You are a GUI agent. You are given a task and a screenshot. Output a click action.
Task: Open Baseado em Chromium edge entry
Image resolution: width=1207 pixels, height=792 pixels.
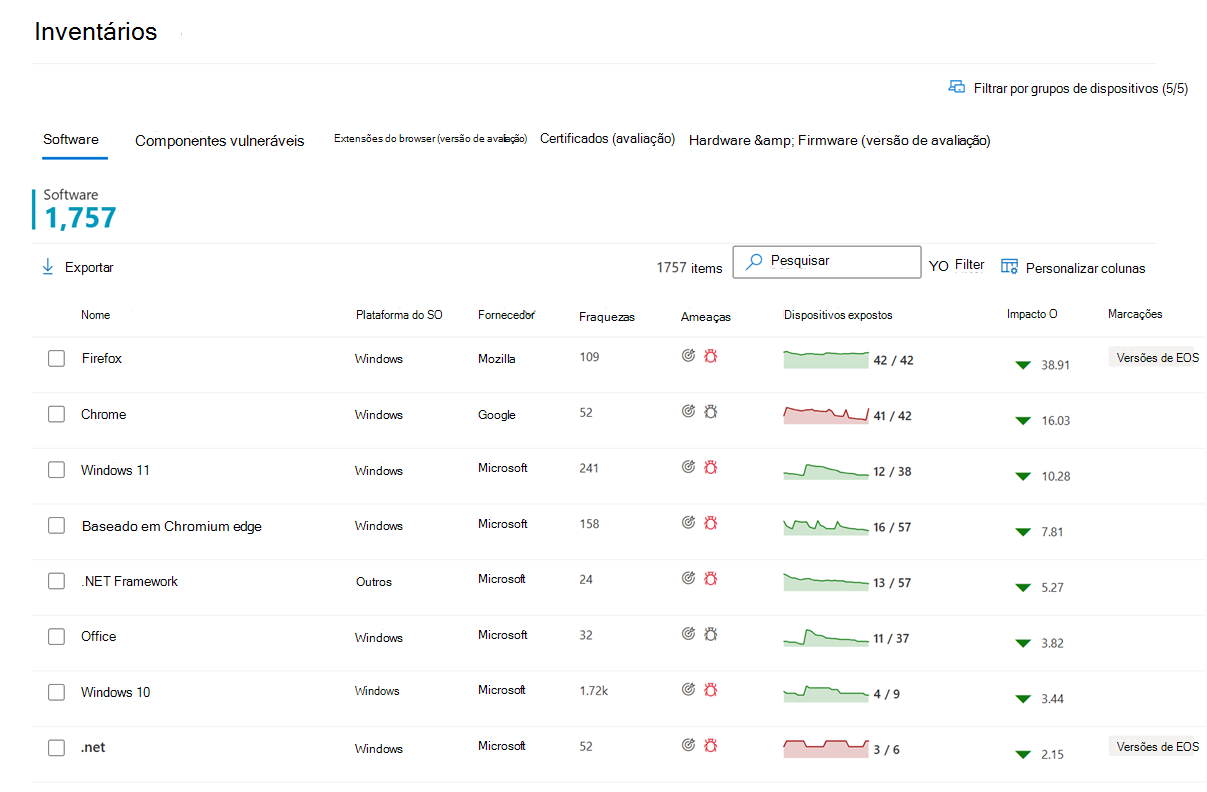171,526
